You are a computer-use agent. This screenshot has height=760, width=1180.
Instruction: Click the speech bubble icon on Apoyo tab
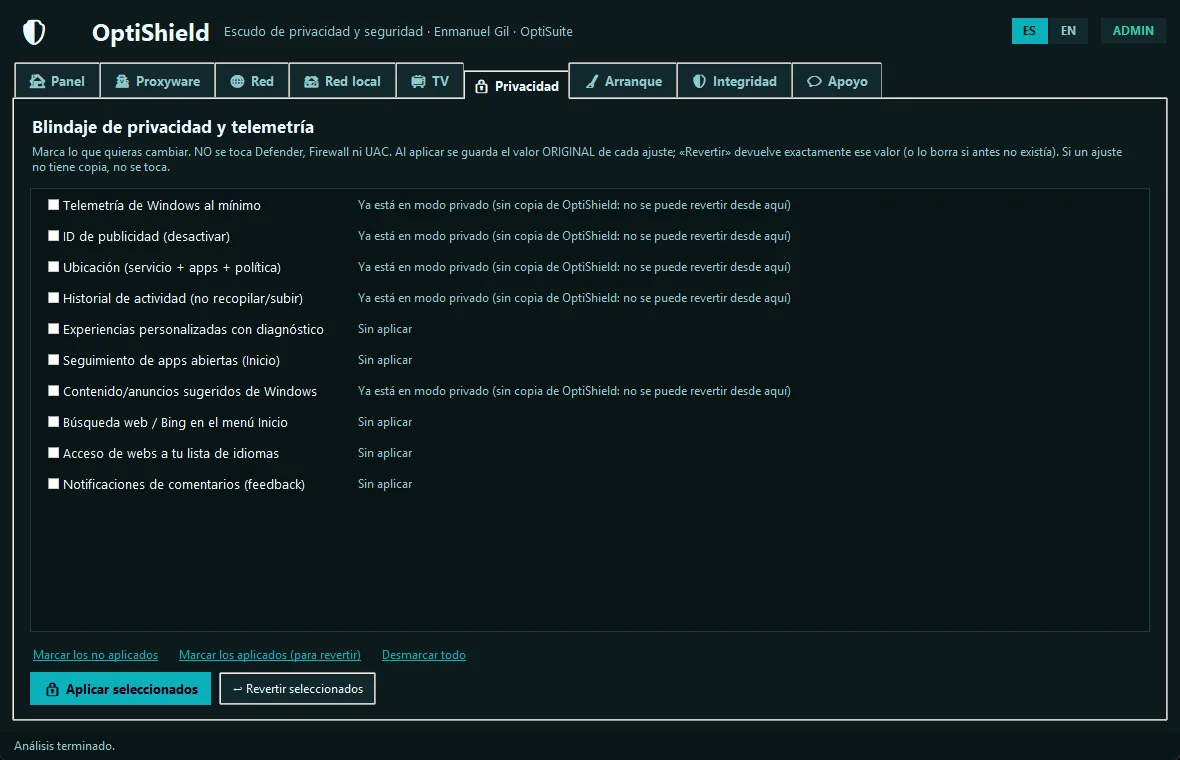coord(814,81)
